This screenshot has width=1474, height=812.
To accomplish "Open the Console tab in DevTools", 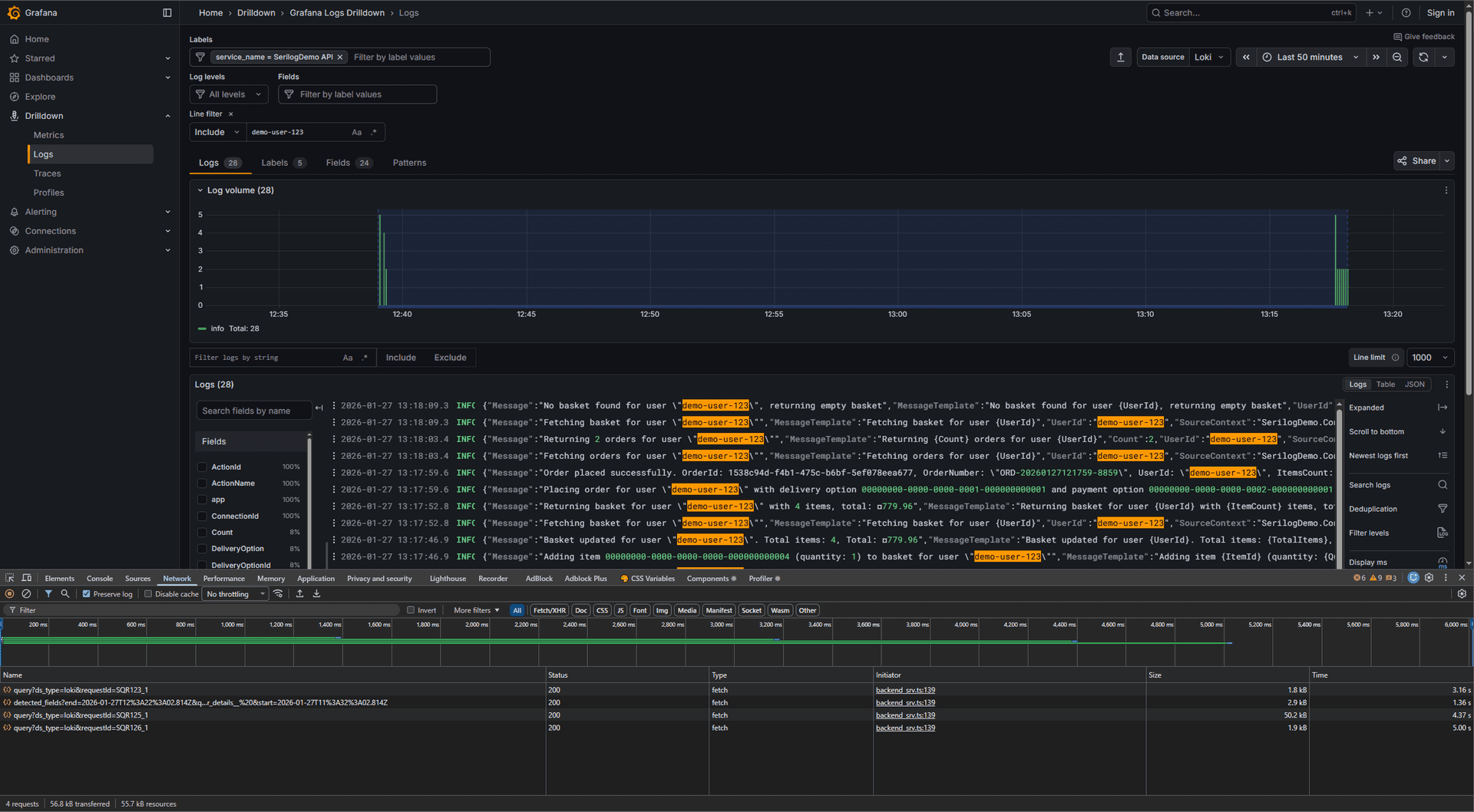I will click(x=100, y=578).
